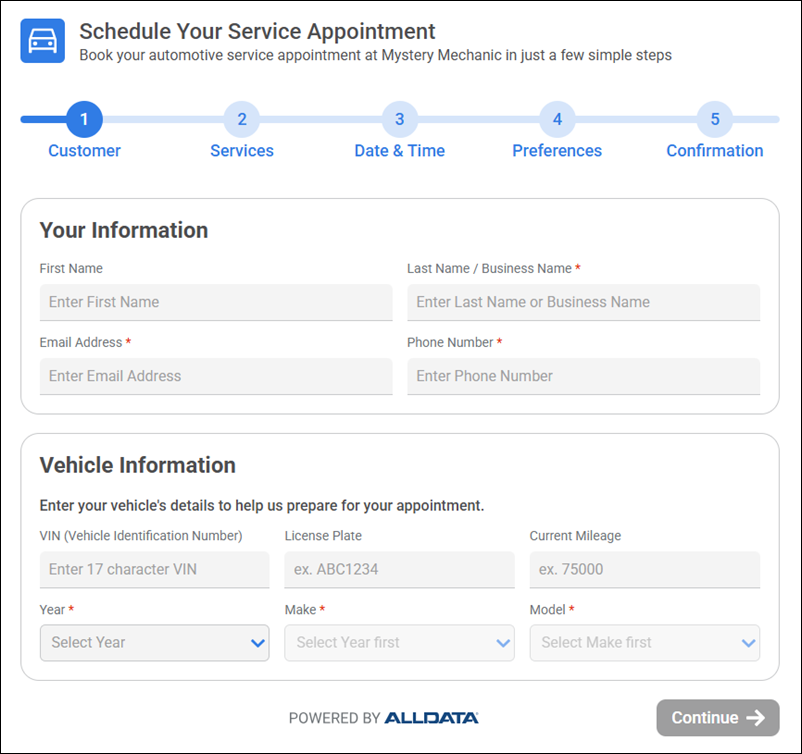Select step 2 circle in progress bar
802x754 pixels.
pyautogui.click(x=242, y=119)
